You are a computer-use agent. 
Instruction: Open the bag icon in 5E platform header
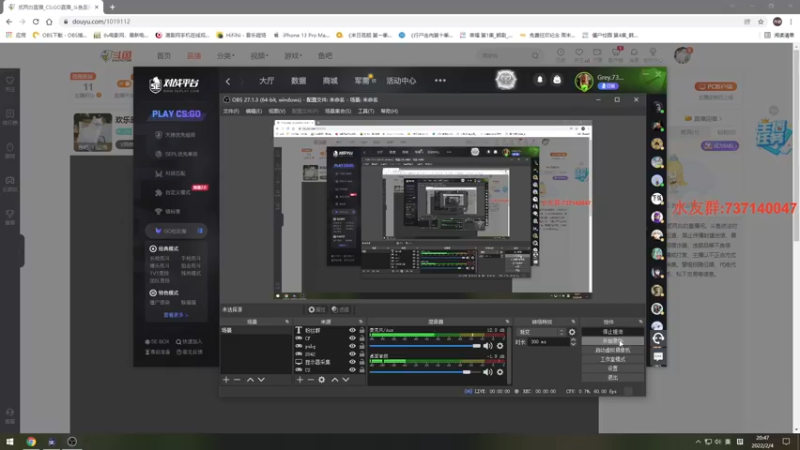[557, 80]
